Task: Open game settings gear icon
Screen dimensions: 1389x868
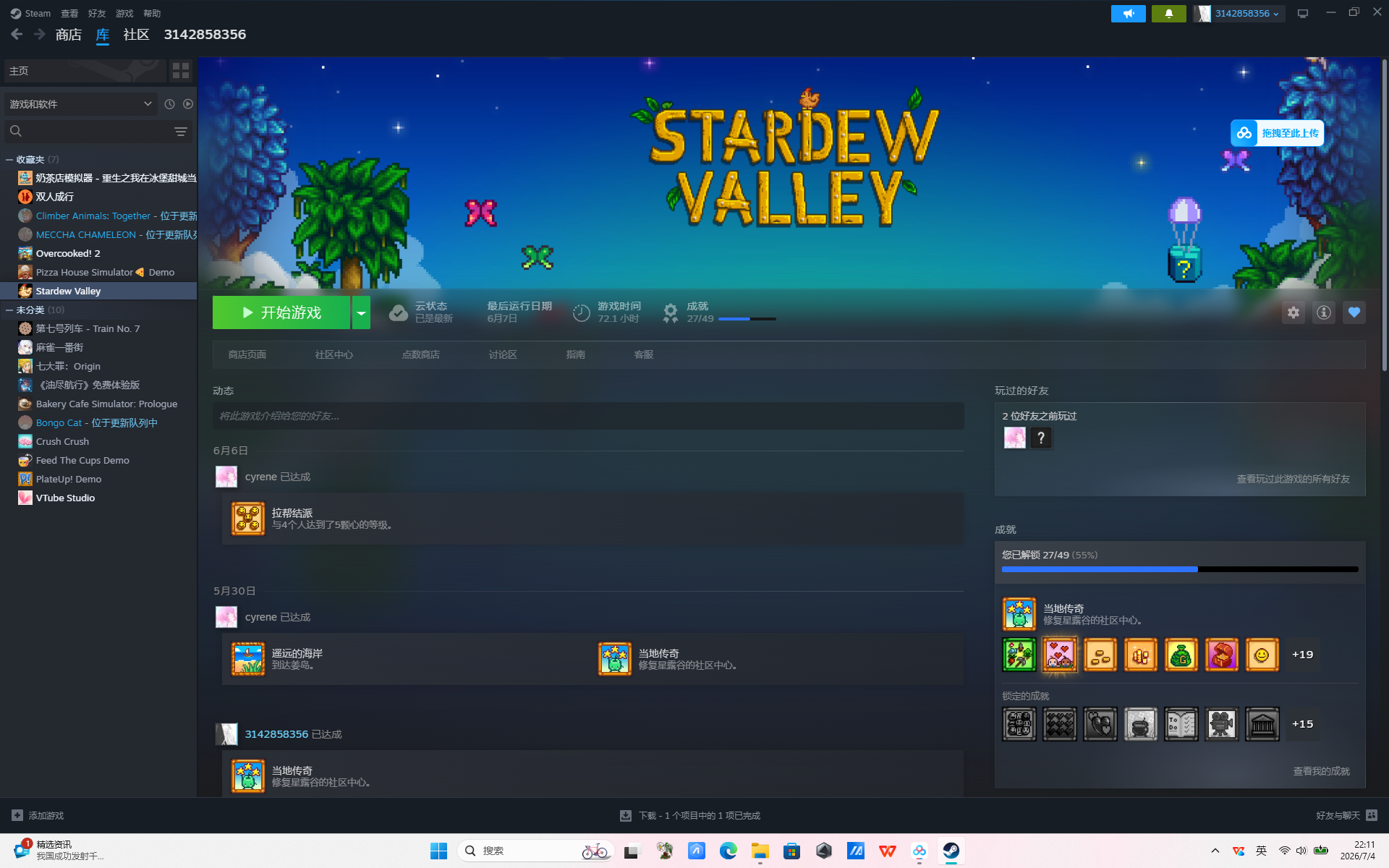Action: tap(1293, 312)
